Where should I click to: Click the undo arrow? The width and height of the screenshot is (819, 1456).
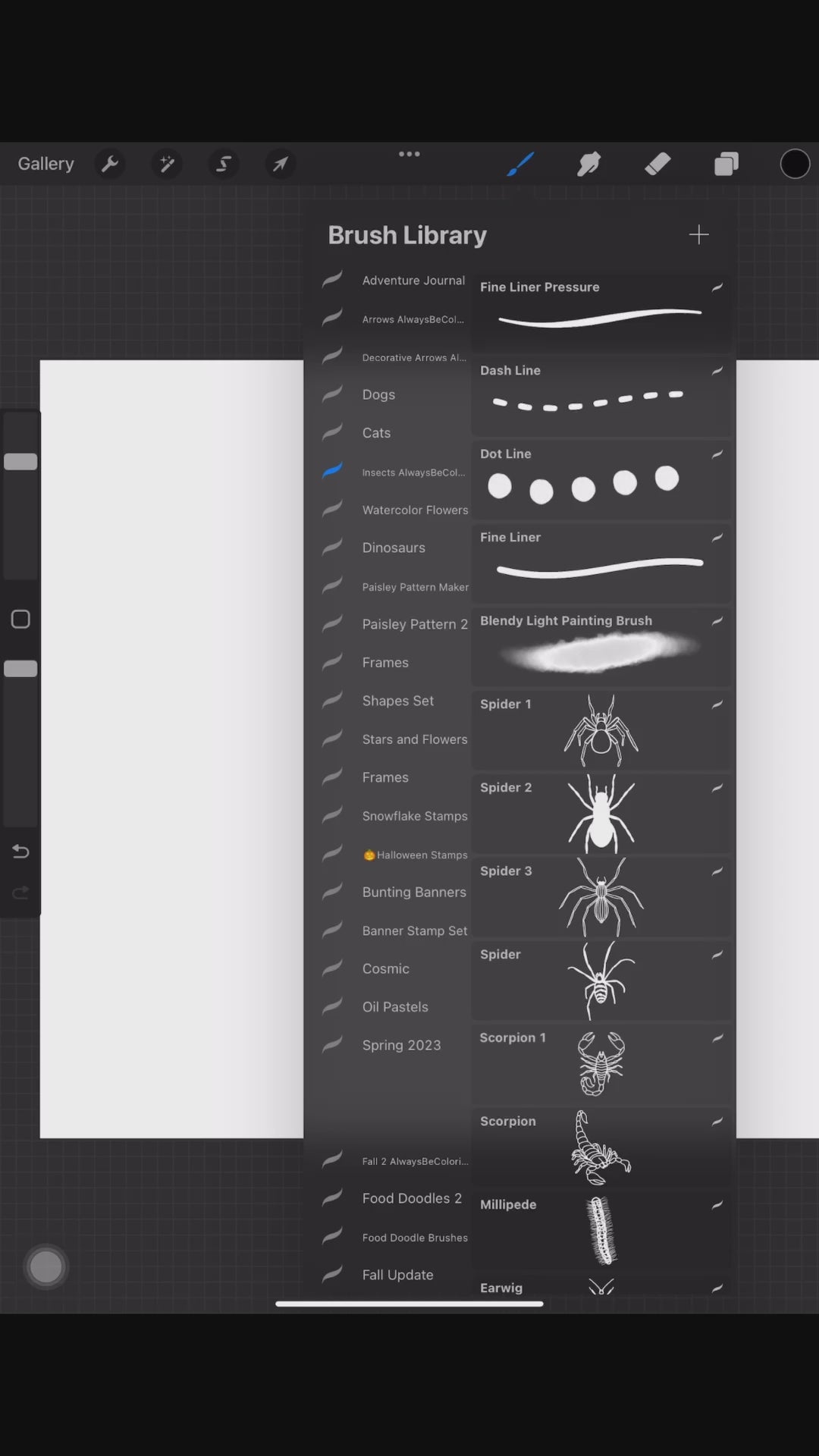20,852
